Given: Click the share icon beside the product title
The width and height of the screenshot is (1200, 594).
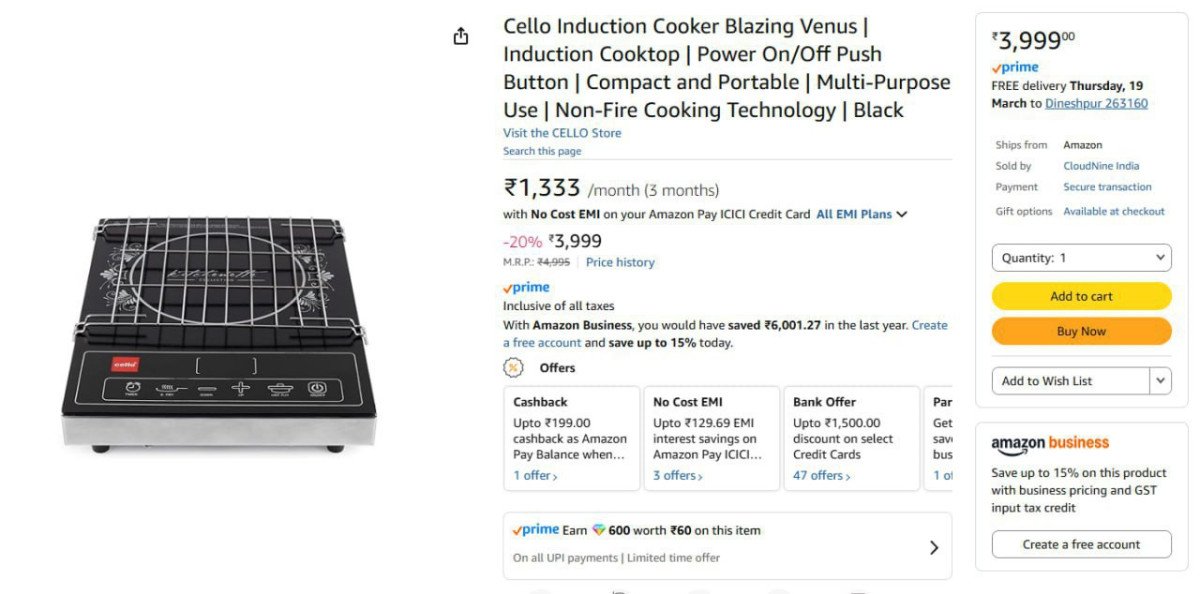Looking at the screenshot, I should [460, 34].
